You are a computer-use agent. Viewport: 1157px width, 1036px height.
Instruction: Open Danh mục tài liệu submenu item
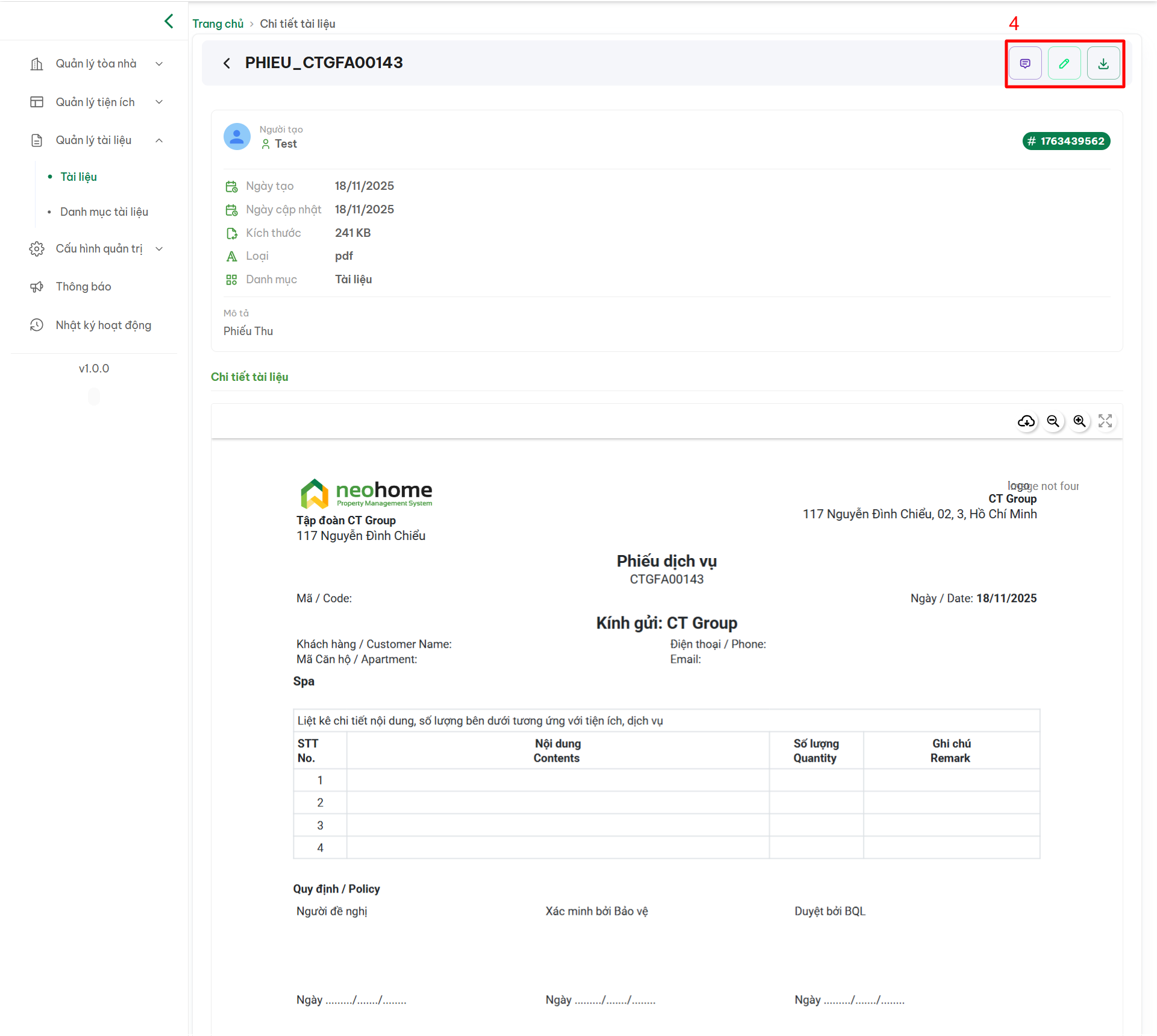[x=104, y=212]
